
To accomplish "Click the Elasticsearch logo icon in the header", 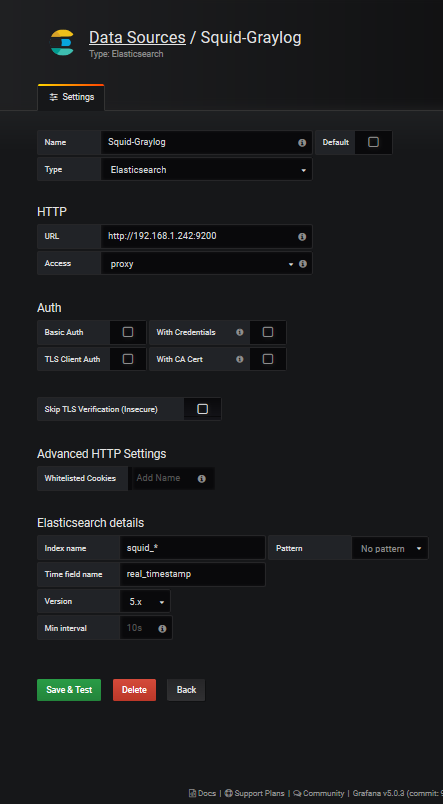I will pyautogui.click(x=62, y=42).
